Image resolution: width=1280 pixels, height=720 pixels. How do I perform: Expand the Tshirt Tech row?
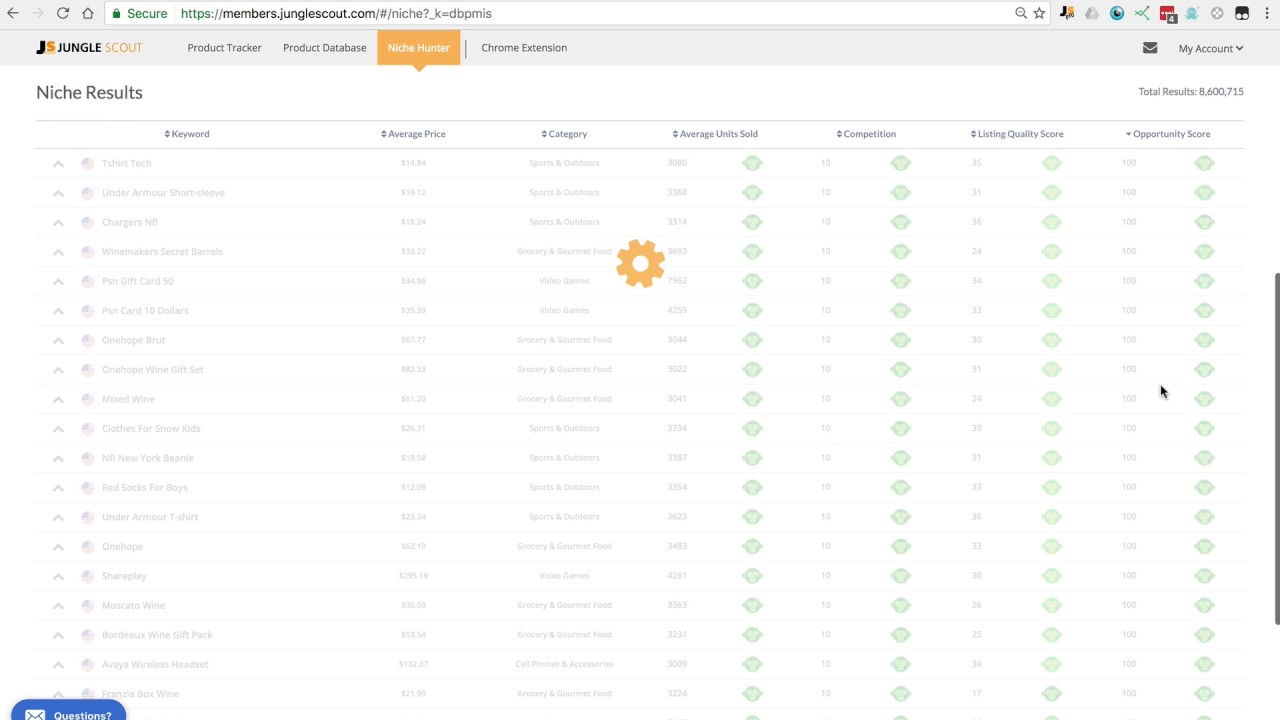click(x=58, y=163)
